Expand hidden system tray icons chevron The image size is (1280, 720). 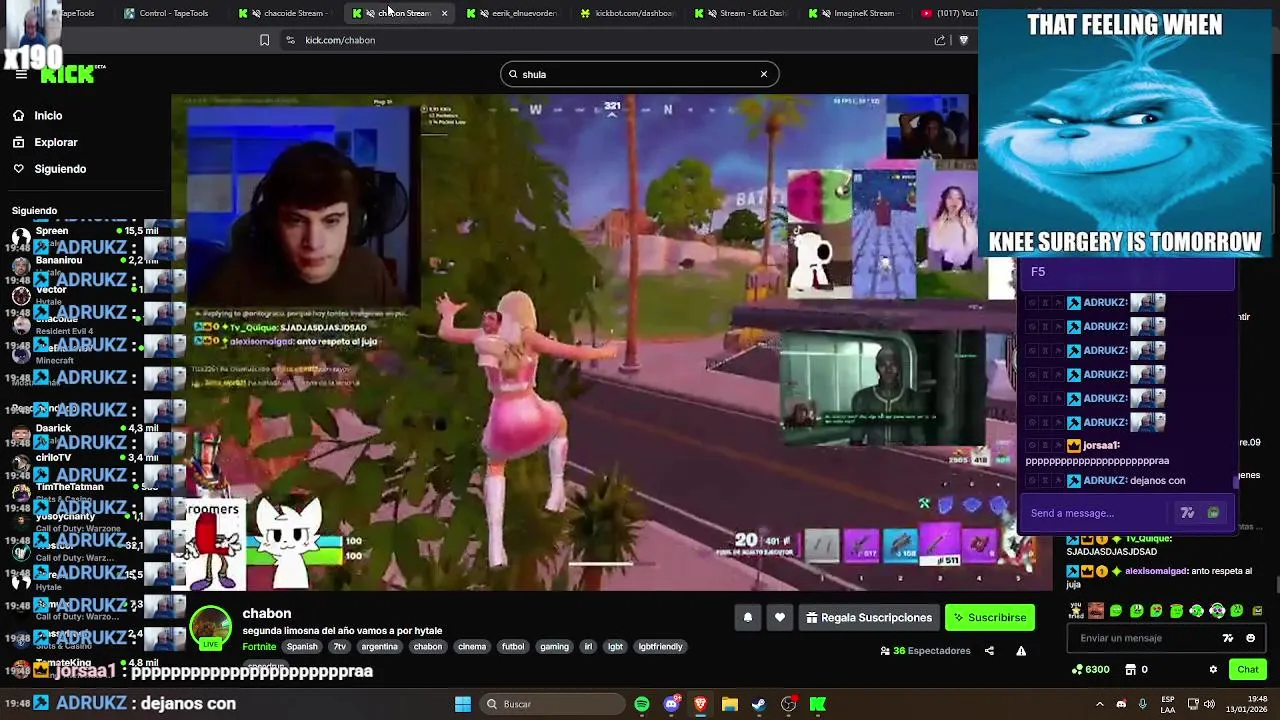(1100, 704)
